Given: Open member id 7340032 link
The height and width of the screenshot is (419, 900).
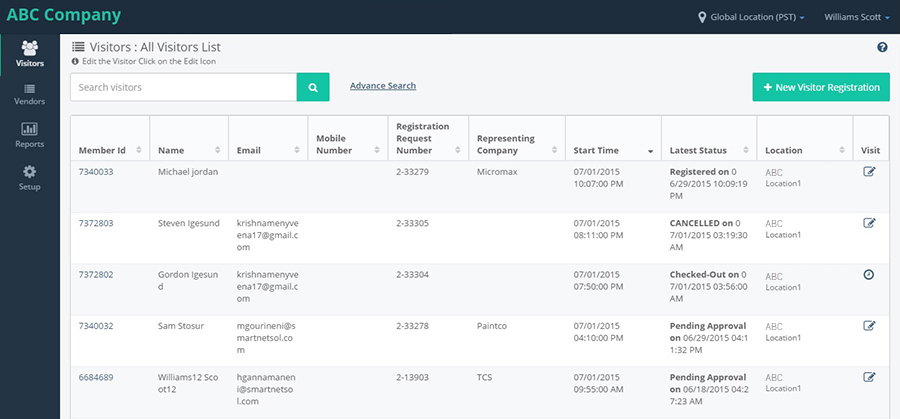Looking at the screenshot, I should 96,326.
